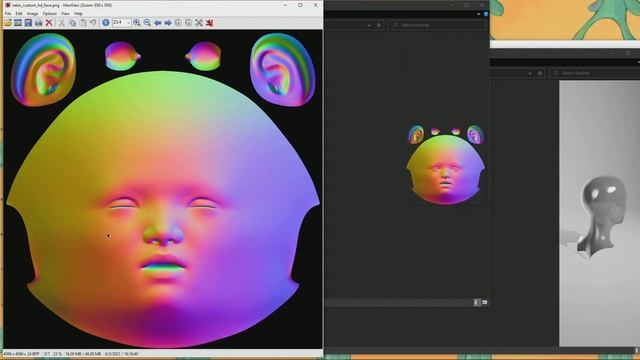
Task: Click refresh button in right Explorer address bar
Action: coord(540,73)
